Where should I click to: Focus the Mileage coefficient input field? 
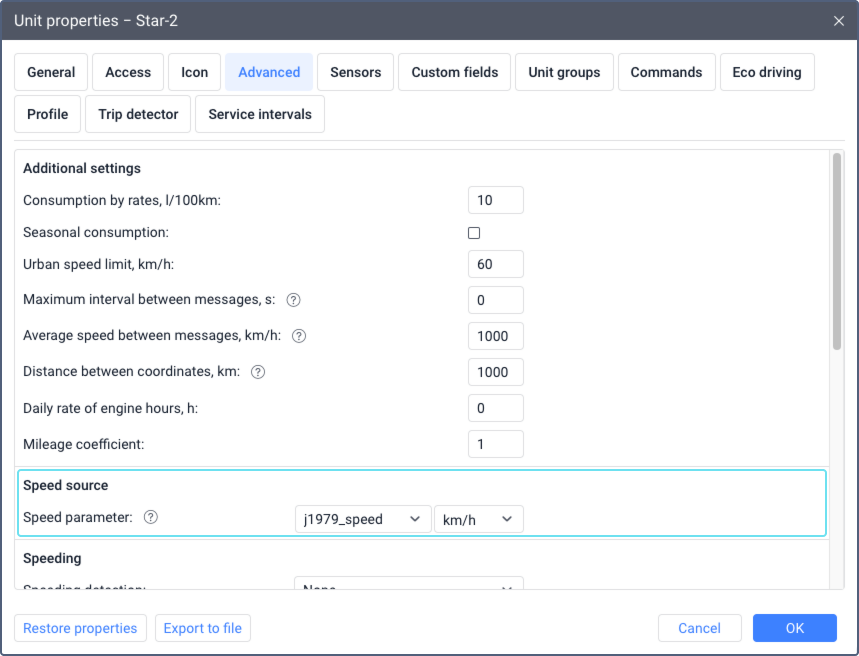point(495,444)
